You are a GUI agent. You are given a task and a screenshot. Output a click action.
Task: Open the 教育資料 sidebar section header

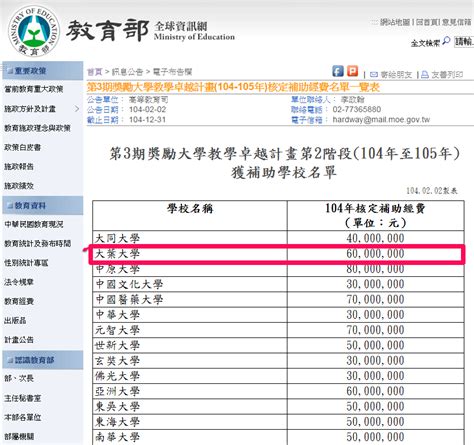click(43, 205)
